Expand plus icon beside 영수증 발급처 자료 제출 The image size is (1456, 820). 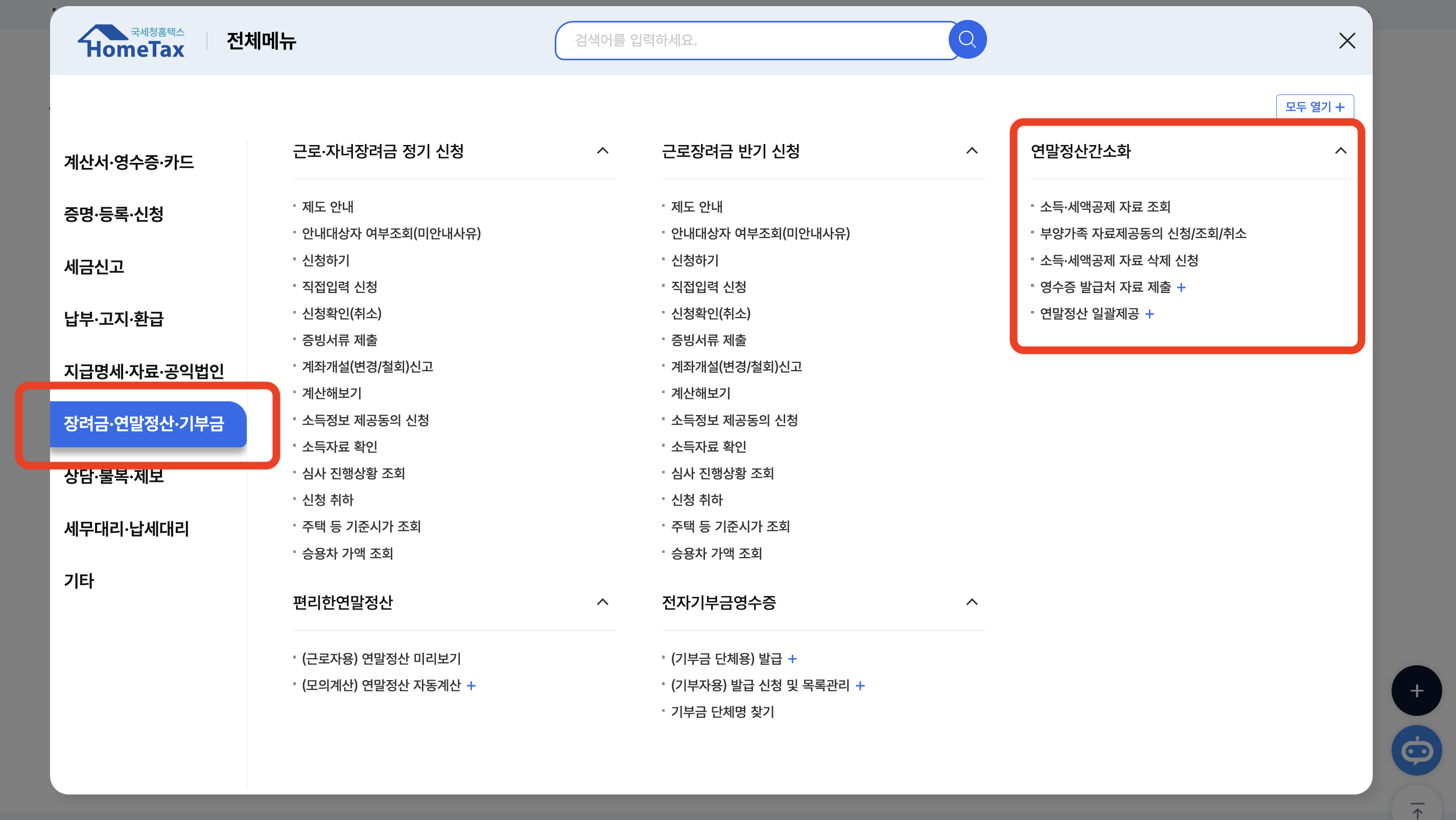1181,287
